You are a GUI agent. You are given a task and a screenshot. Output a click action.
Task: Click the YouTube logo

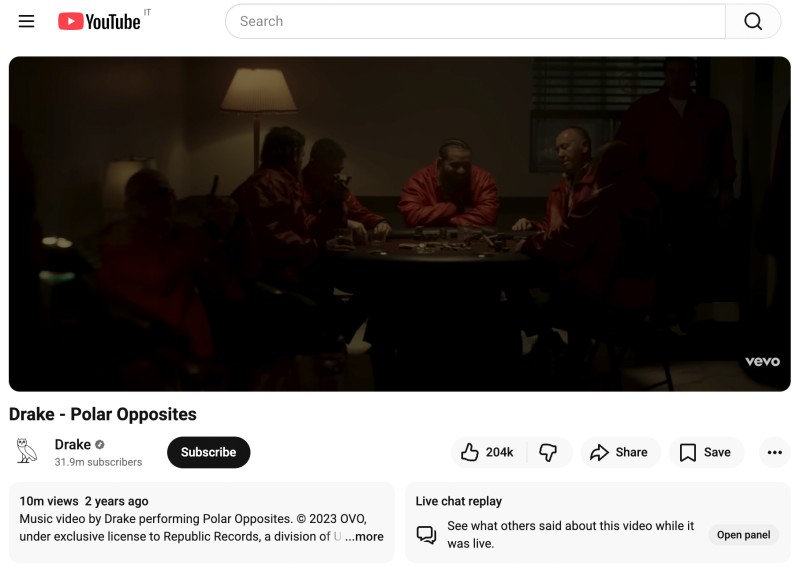point(99,21)
